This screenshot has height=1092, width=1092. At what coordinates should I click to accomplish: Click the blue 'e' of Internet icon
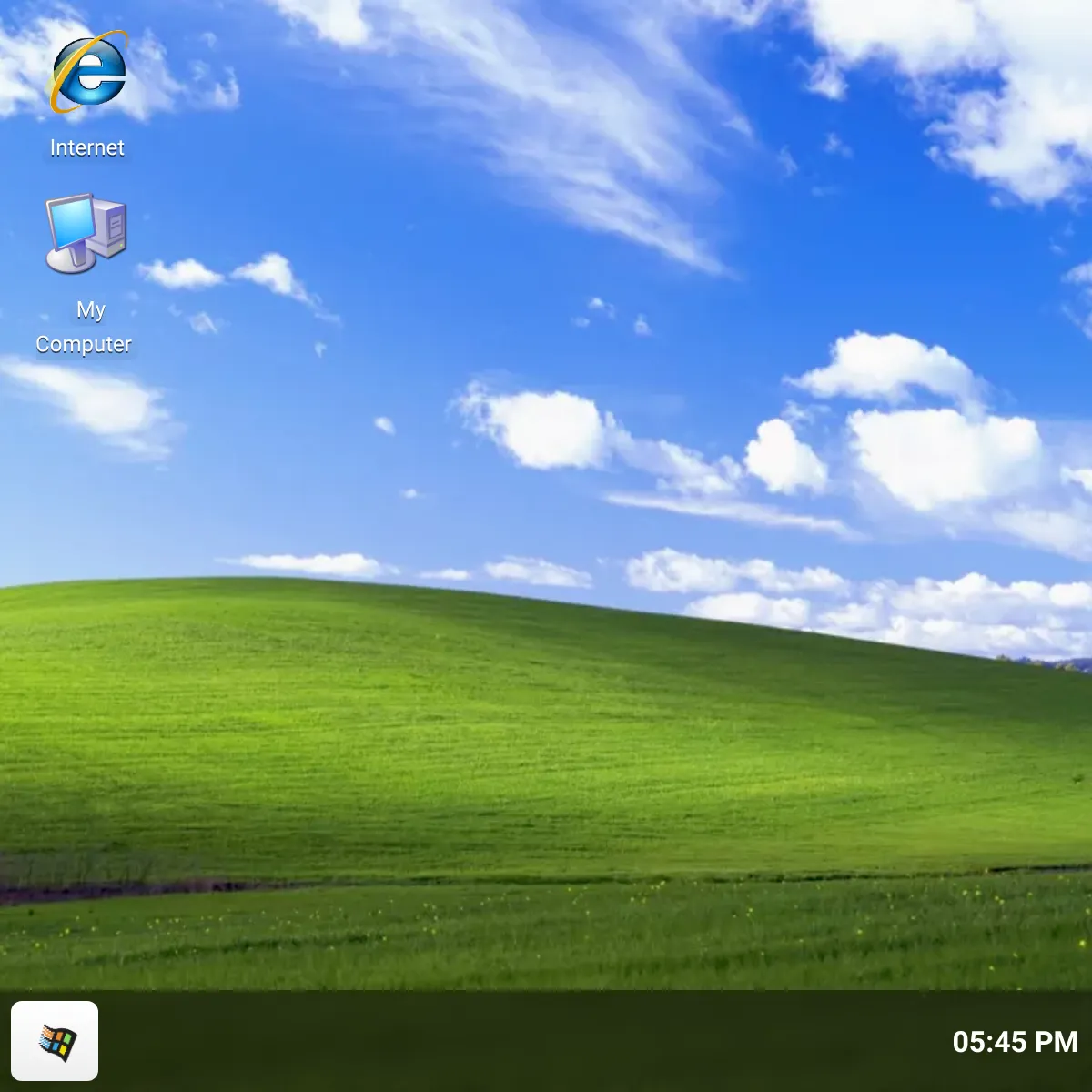click(x=89, y=73)
